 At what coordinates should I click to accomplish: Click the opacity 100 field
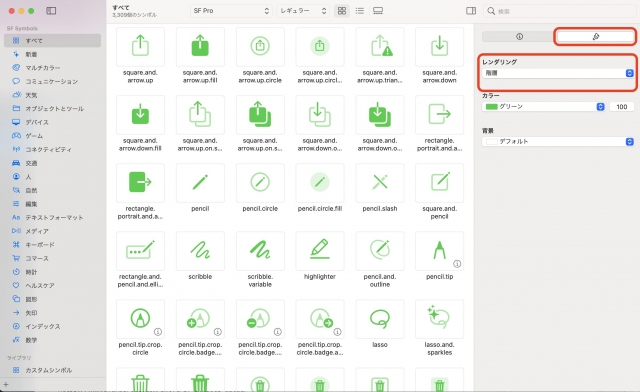(622, 107)
